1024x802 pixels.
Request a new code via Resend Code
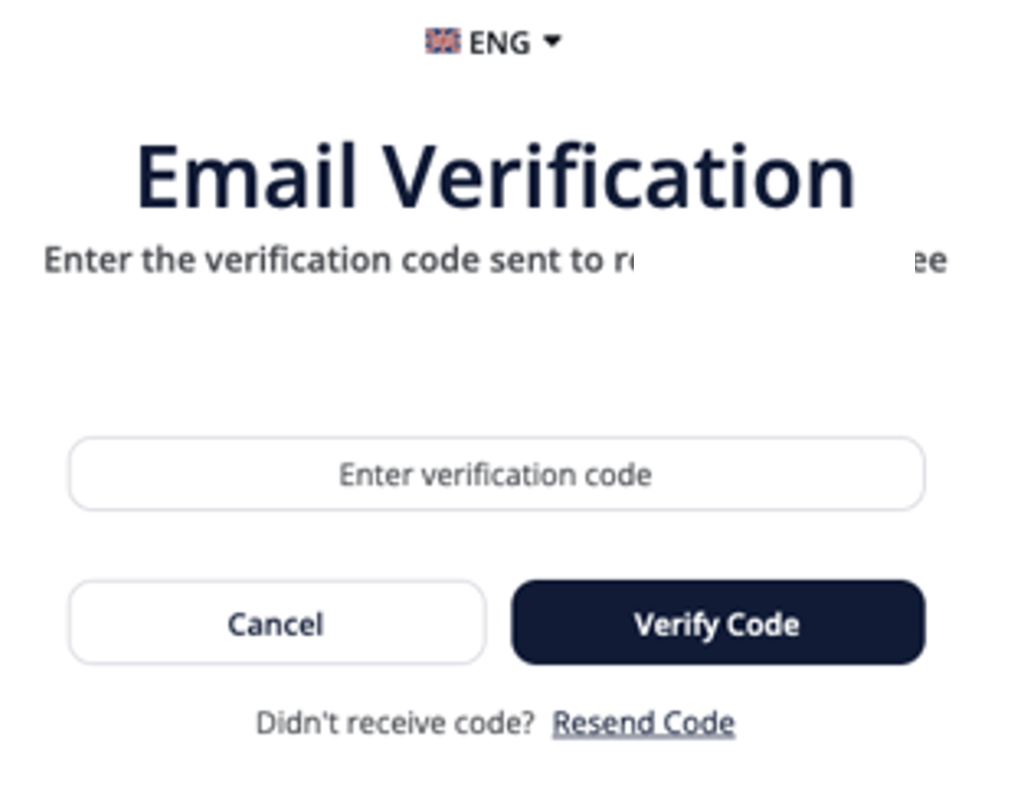[x=644, y=723]
